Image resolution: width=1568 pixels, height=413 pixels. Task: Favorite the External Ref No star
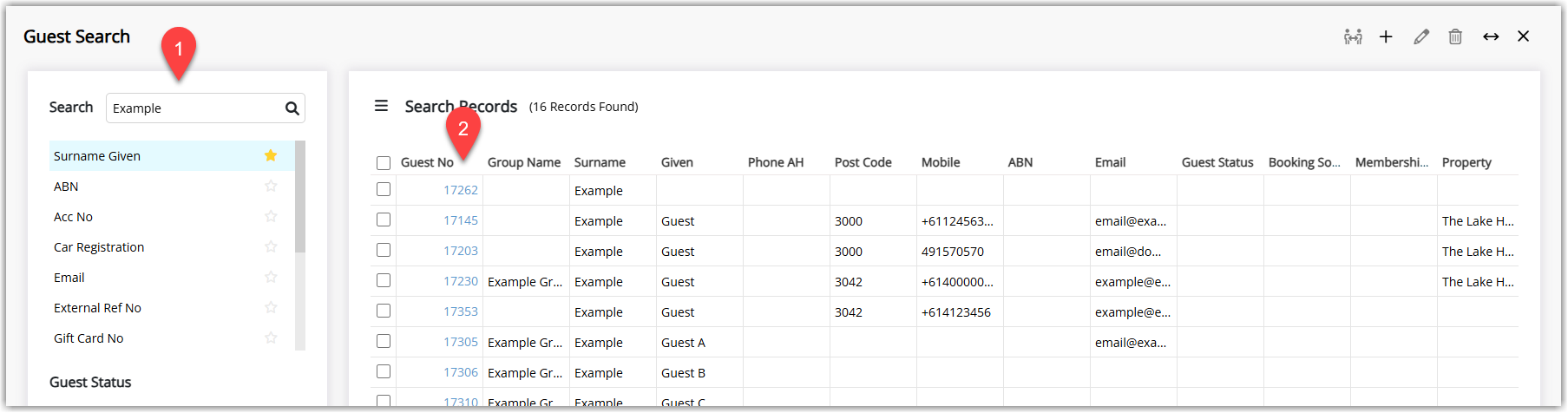point(271,307)
